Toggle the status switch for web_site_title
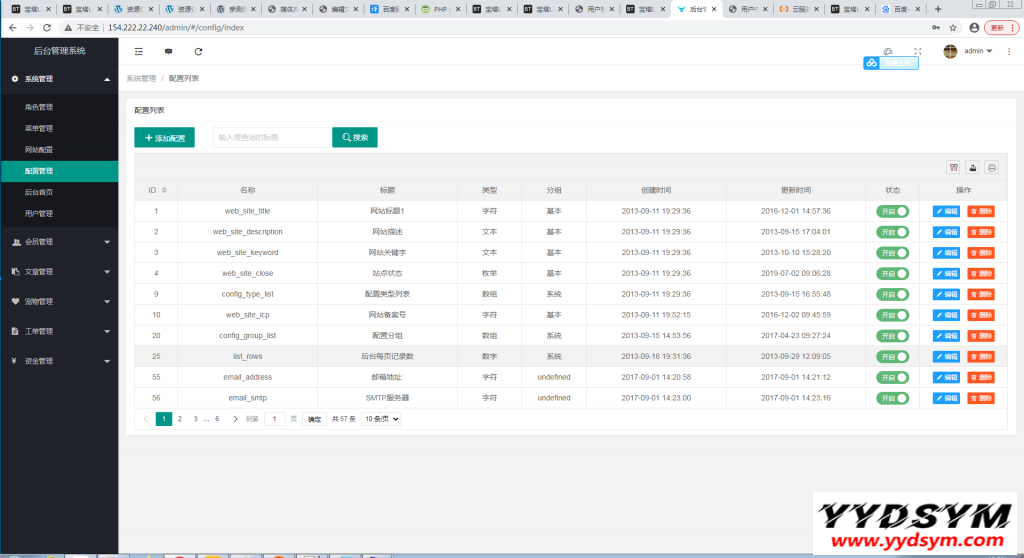 [892, 211]
